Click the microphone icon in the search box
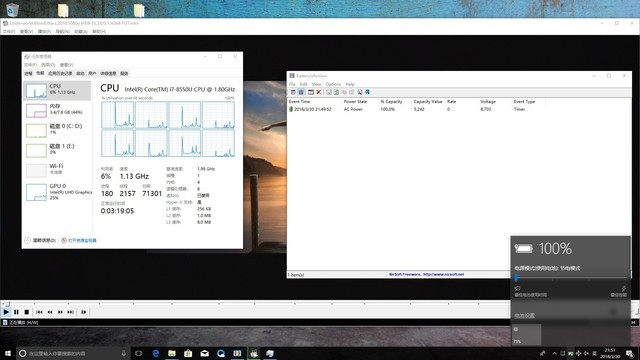 (124, 353)
